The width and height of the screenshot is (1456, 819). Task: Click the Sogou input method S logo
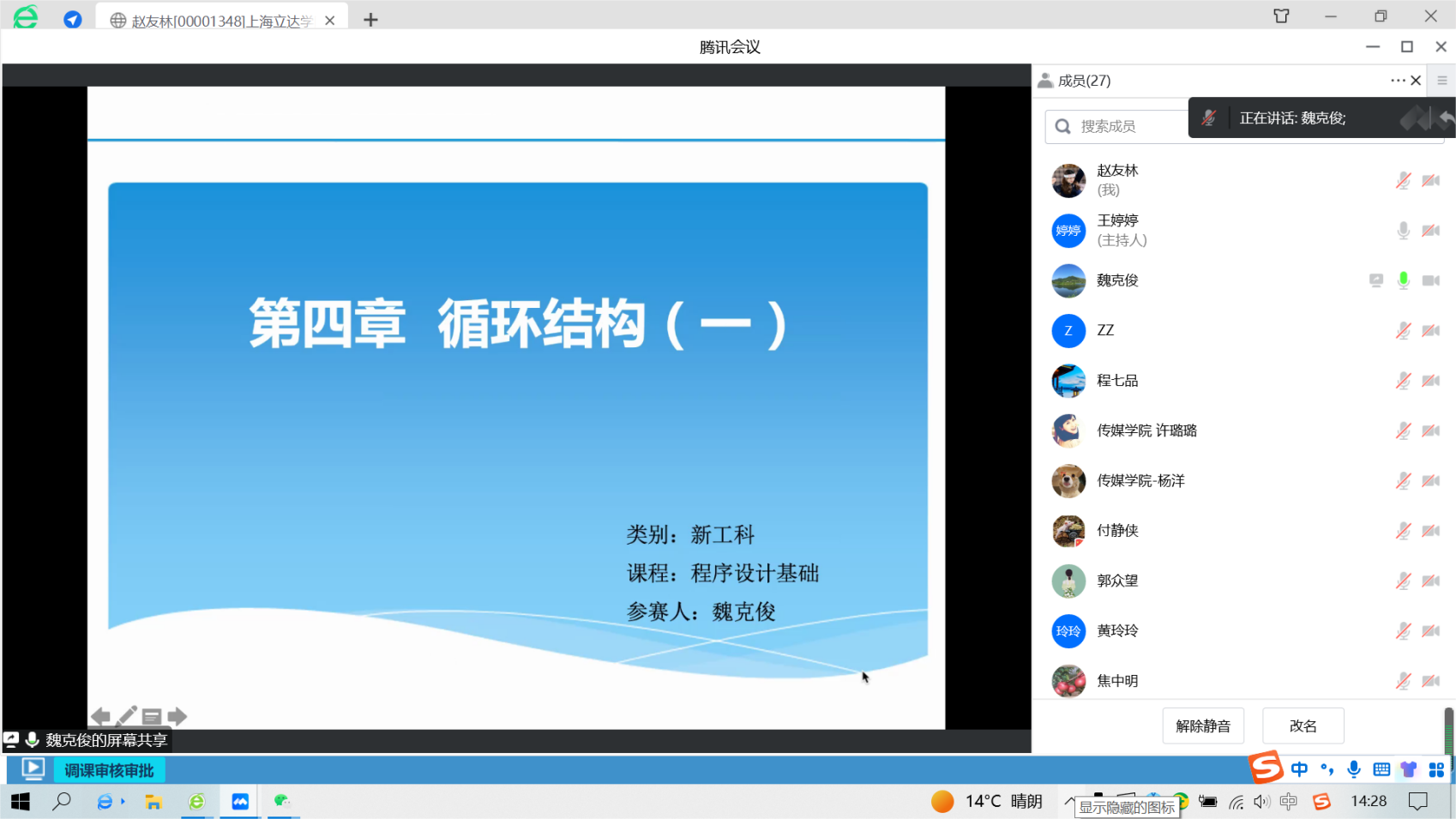pyautogui.click(x=1266, y=767)
